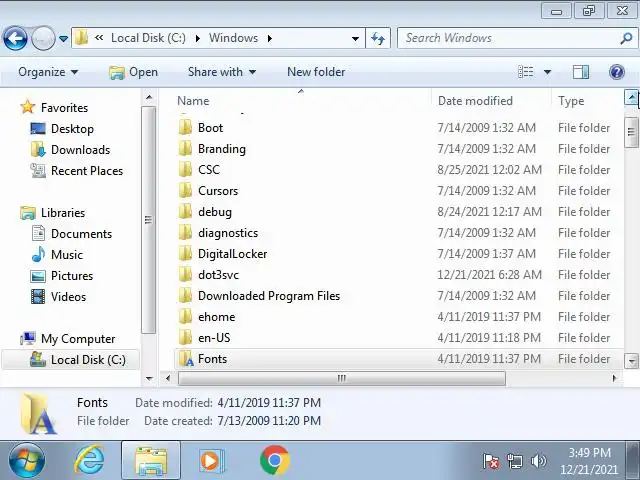
Task: Open Help with the question mark icon
Action: tap(617, 72)
